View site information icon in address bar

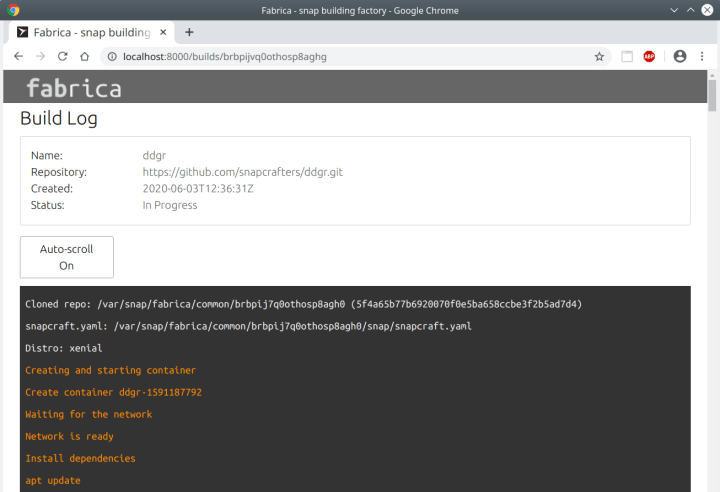coord(112,57)
